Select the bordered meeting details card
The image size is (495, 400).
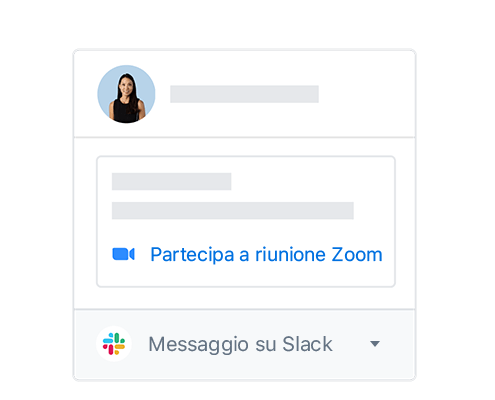click(x=246, y=221)
